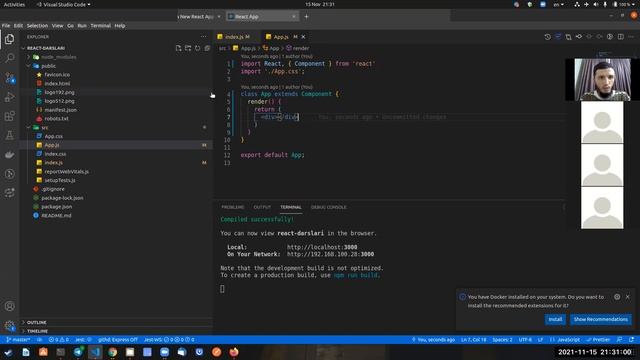Open the Docker view in activity bar

(9, 155)
